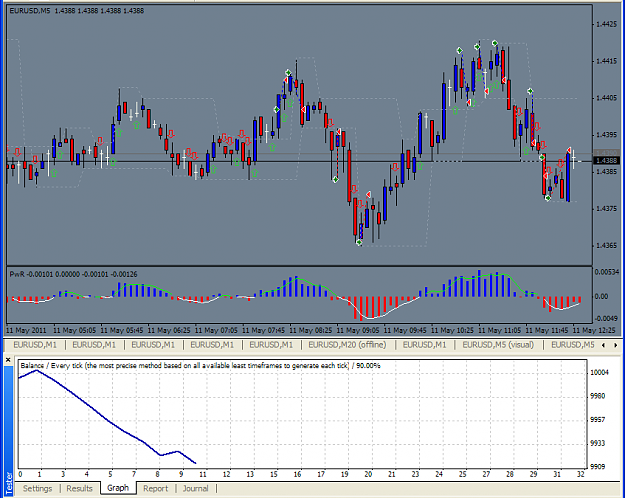Click trade number 16 on balance graph axis
Viewport: 625px width, 498px height.
(x=297, y=474)
